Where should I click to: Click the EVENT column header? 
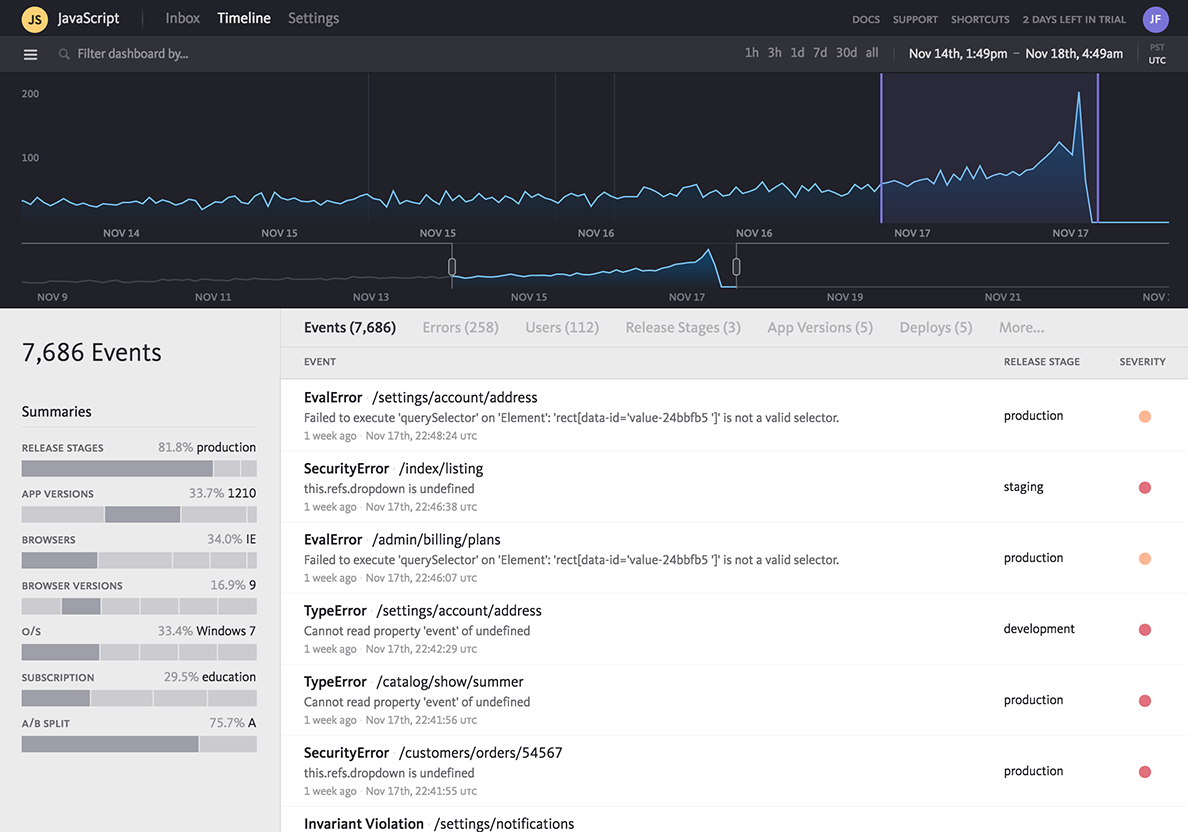(x=320, y=362)
